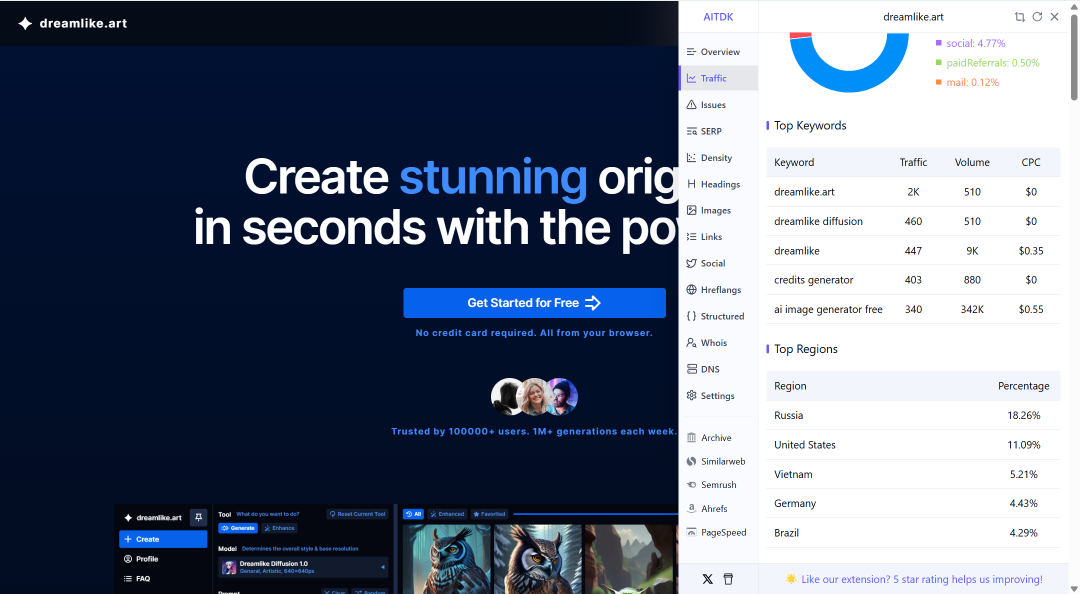This screenshot has width=1080, height=594.
Task: Open AITDK Settings
Action: click(x=718, y=396)
